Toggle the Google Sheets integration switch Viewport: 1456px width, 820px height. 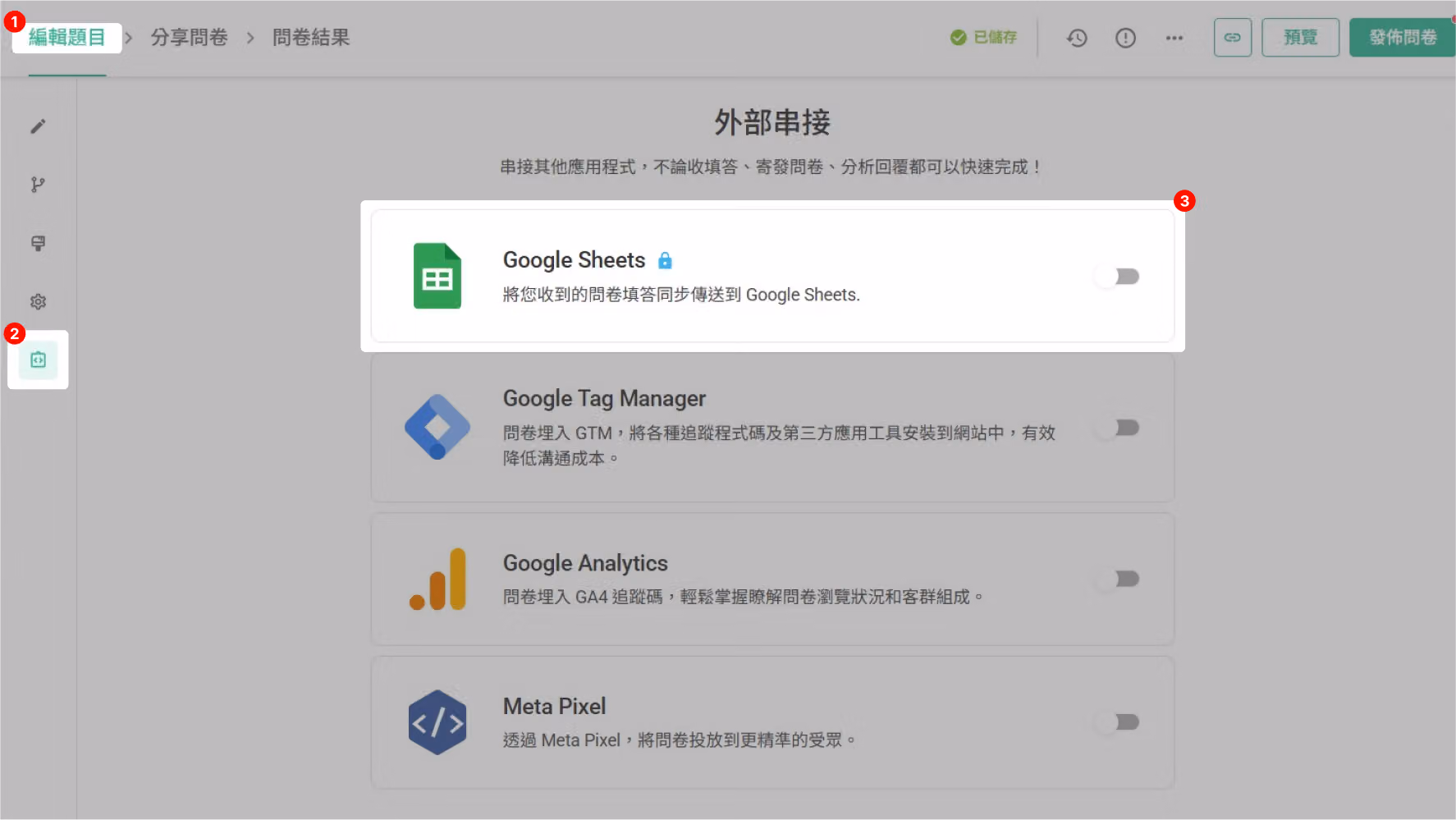click(x=1117, y=277)
